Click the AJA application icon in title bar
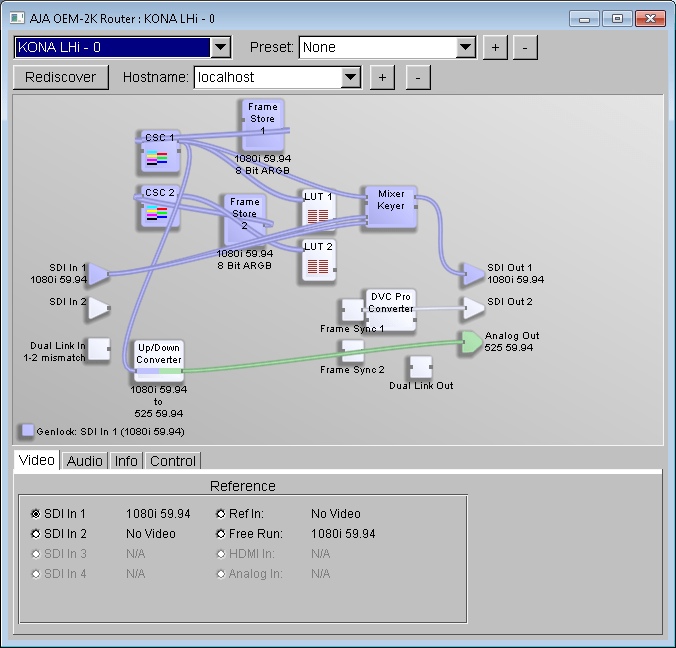Image resolution: width=676 pixels, height=648 pixels. click(x=17, y=18)
